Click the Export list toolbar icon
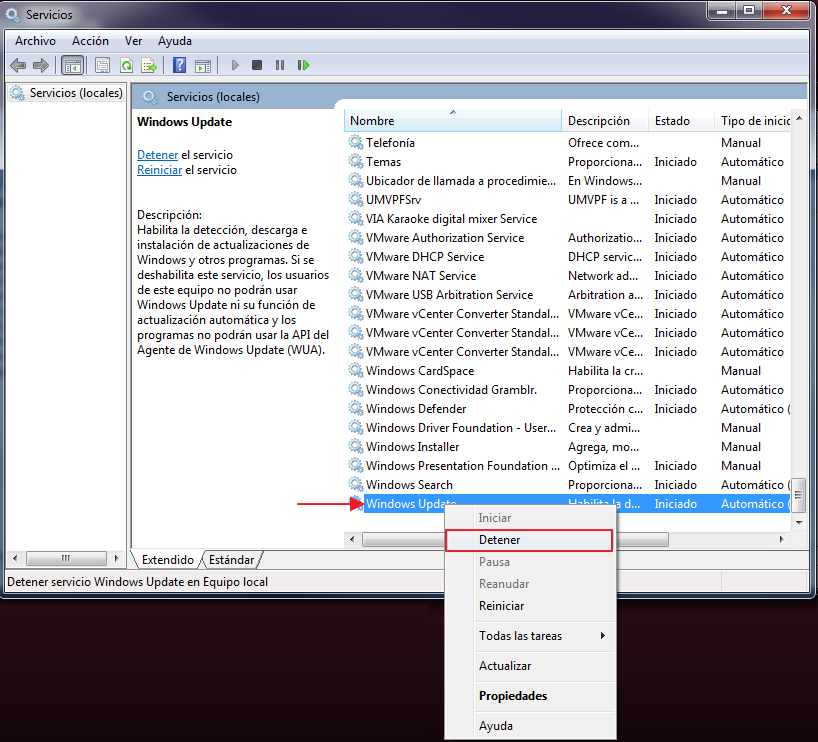 [x=149, y=65]
